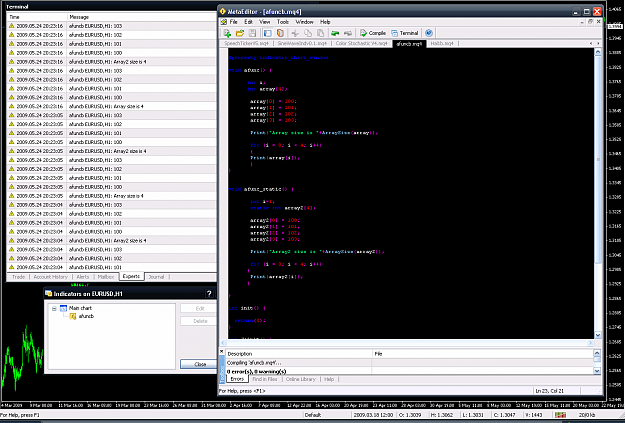The height and width of the screenshot is (423, 625).
Task: Click the toolbox list scroll-up arrow
Action: click(x=597, y=353)
